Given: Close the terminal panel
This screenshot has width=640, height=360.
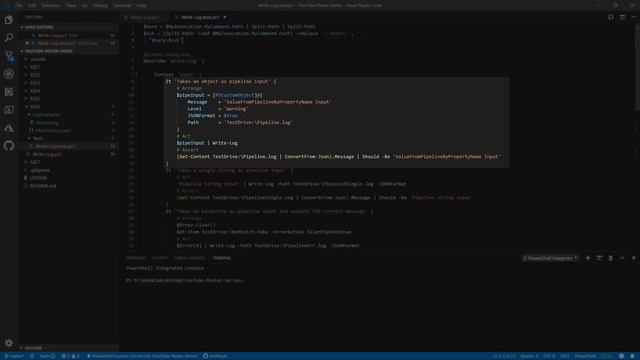Looking at the screenshot, I should tap(633, 258).
